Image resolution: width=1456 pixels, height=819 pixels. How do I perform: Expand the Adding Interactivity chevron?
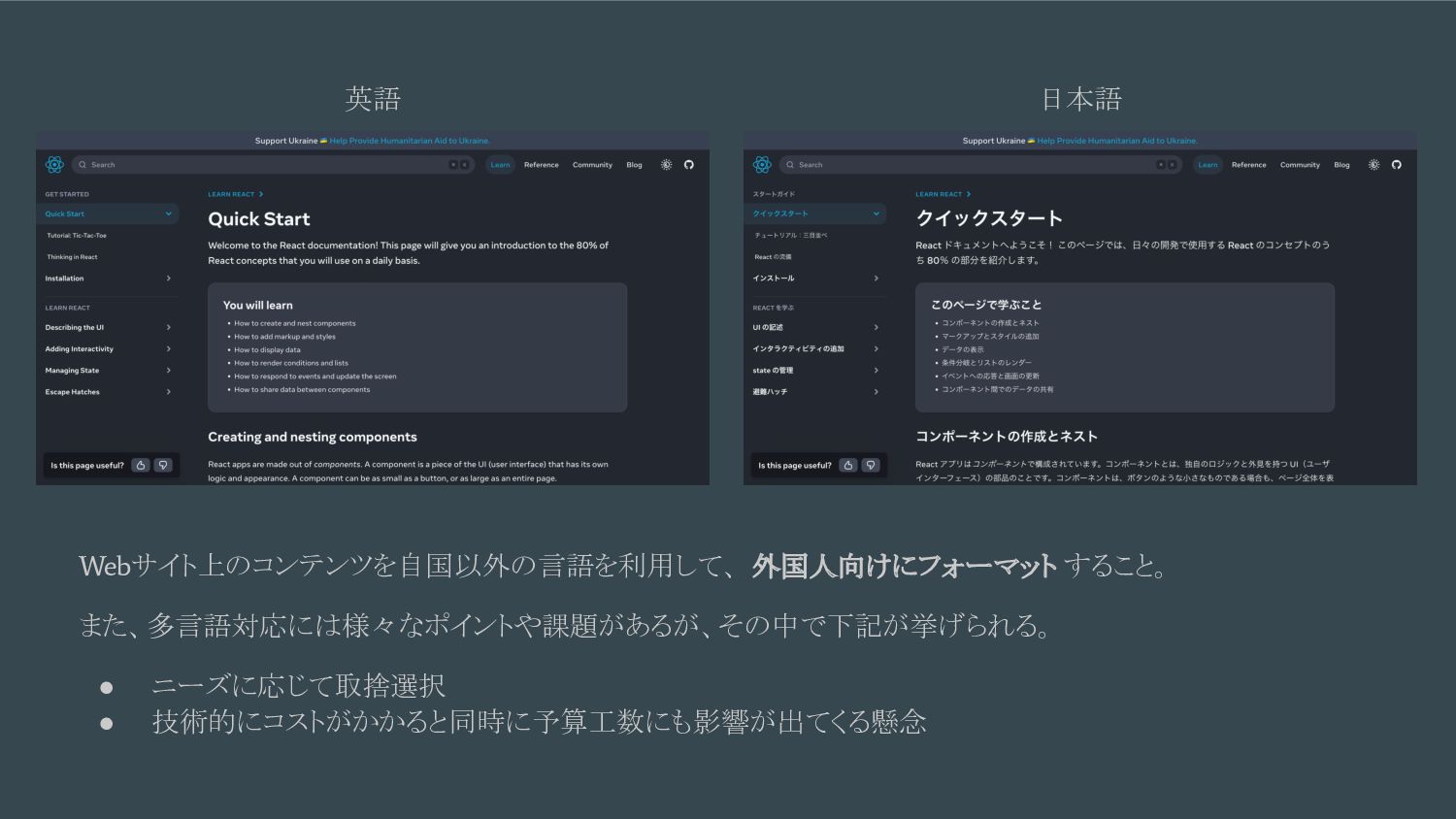coord(168,348)
